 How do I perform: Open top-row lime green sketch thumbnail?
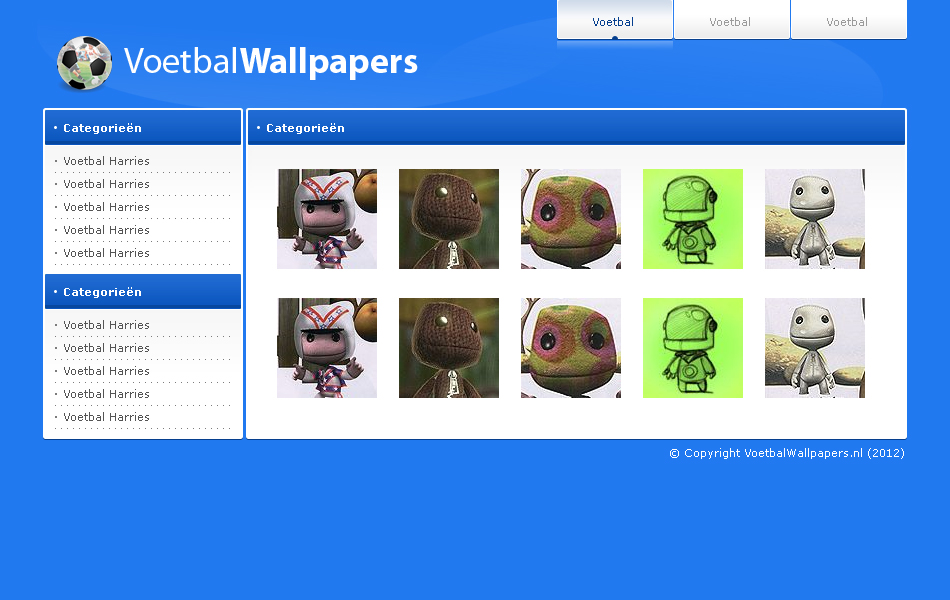(693, 219)
